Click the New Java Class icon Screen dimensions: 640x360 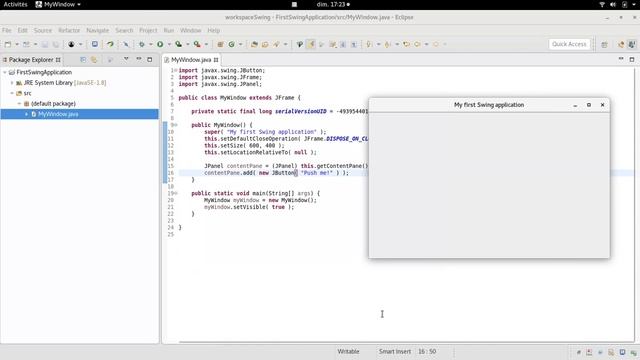tap(231, 44)
